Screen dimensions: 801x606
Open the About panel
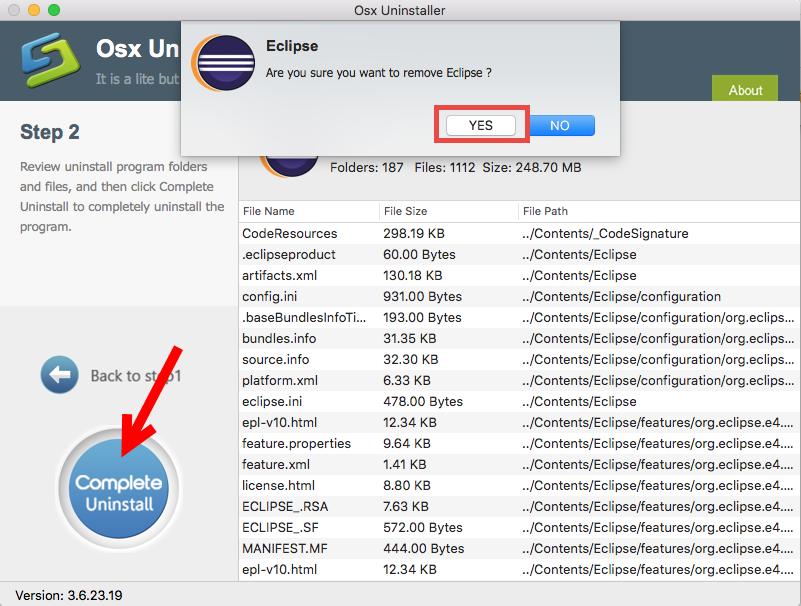point(744,90)
